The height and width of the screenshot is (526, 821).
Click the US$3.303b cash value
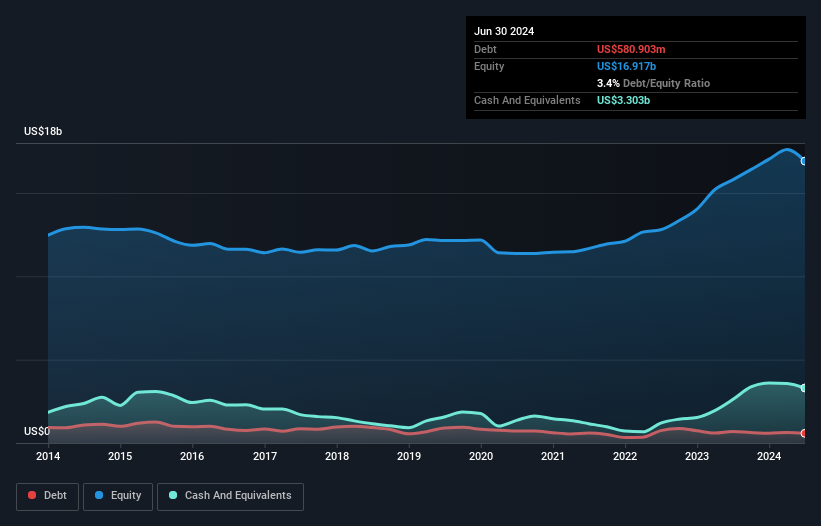coord(623,100)
